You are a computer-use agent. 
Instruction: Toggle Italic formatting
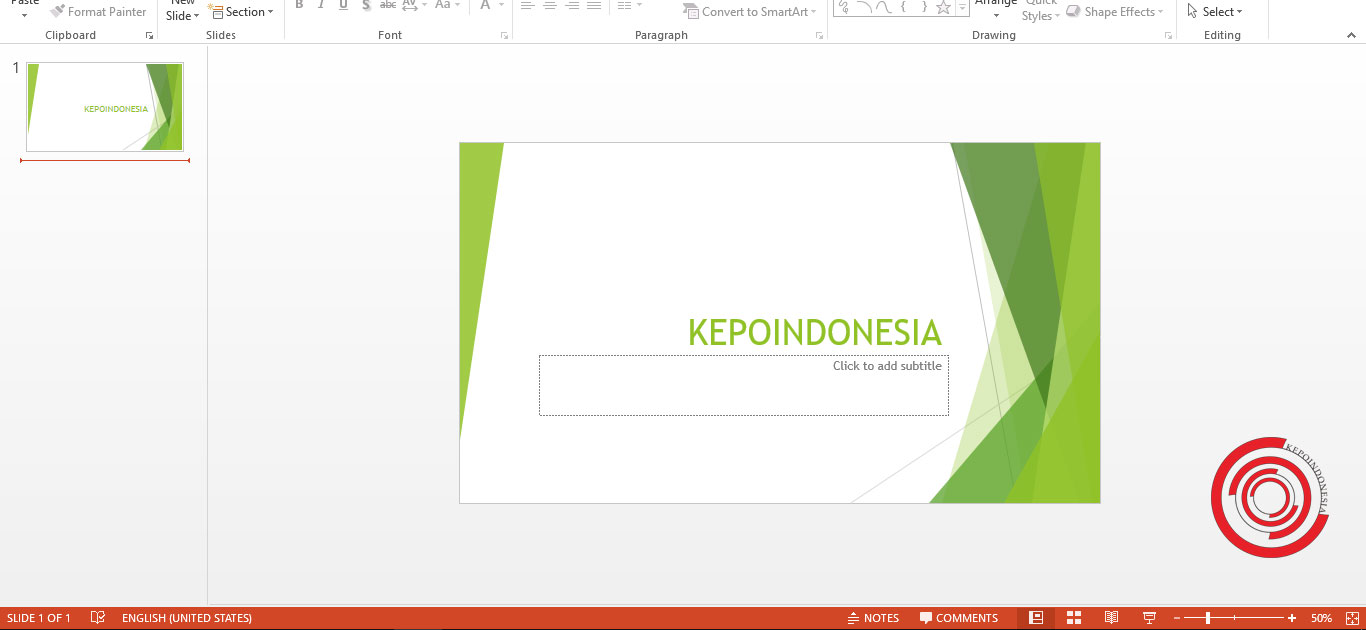pos(321,5)
